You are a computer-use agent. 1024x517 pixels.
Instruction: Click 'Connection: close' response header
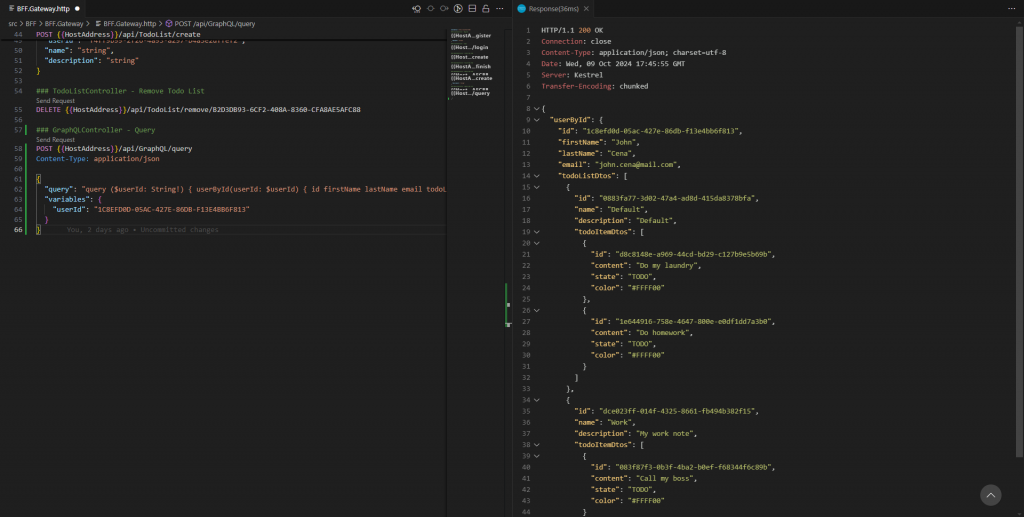(576, 42)
